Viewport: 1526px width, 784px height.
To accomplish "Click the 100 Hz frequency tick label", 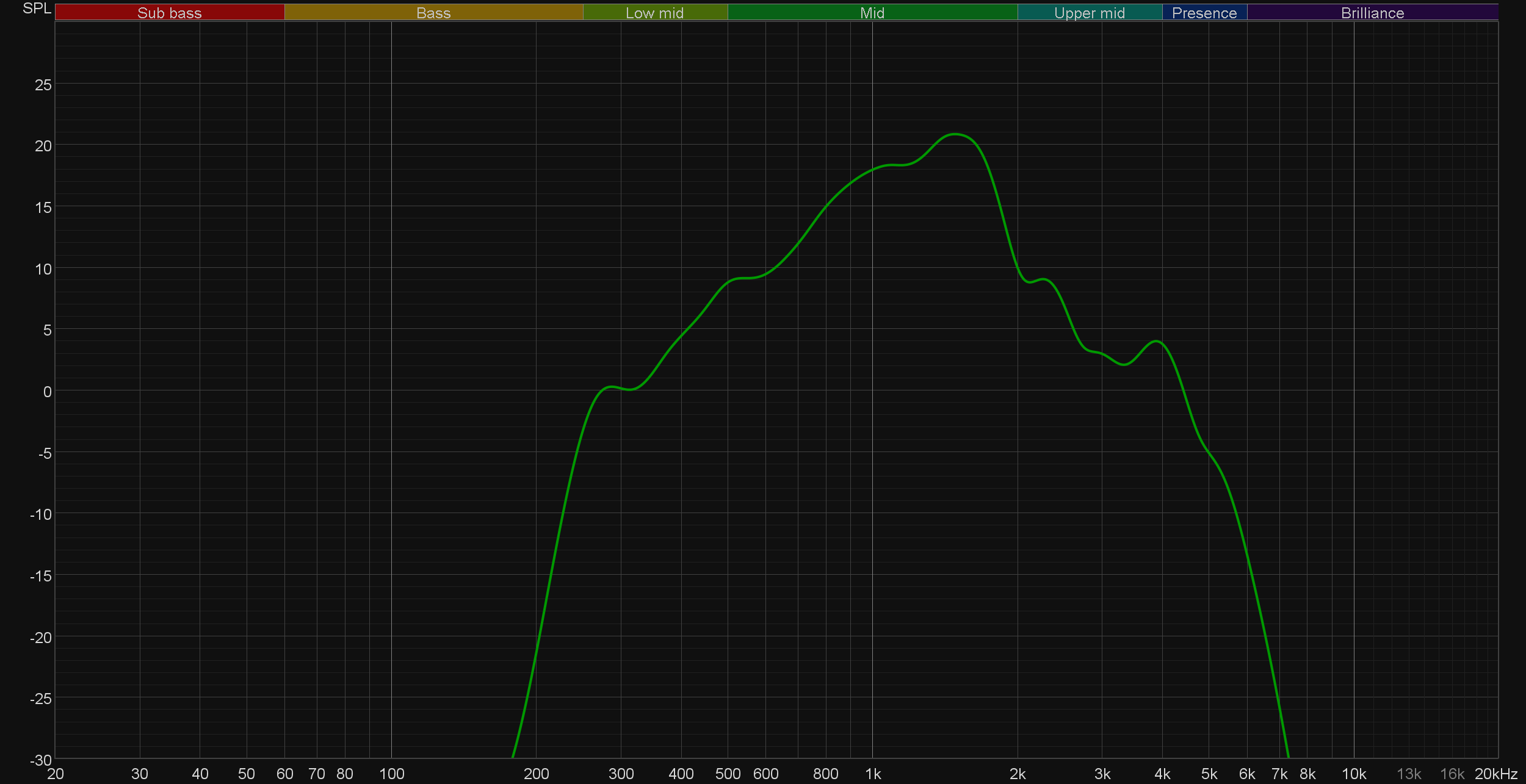I will (391, 774).
